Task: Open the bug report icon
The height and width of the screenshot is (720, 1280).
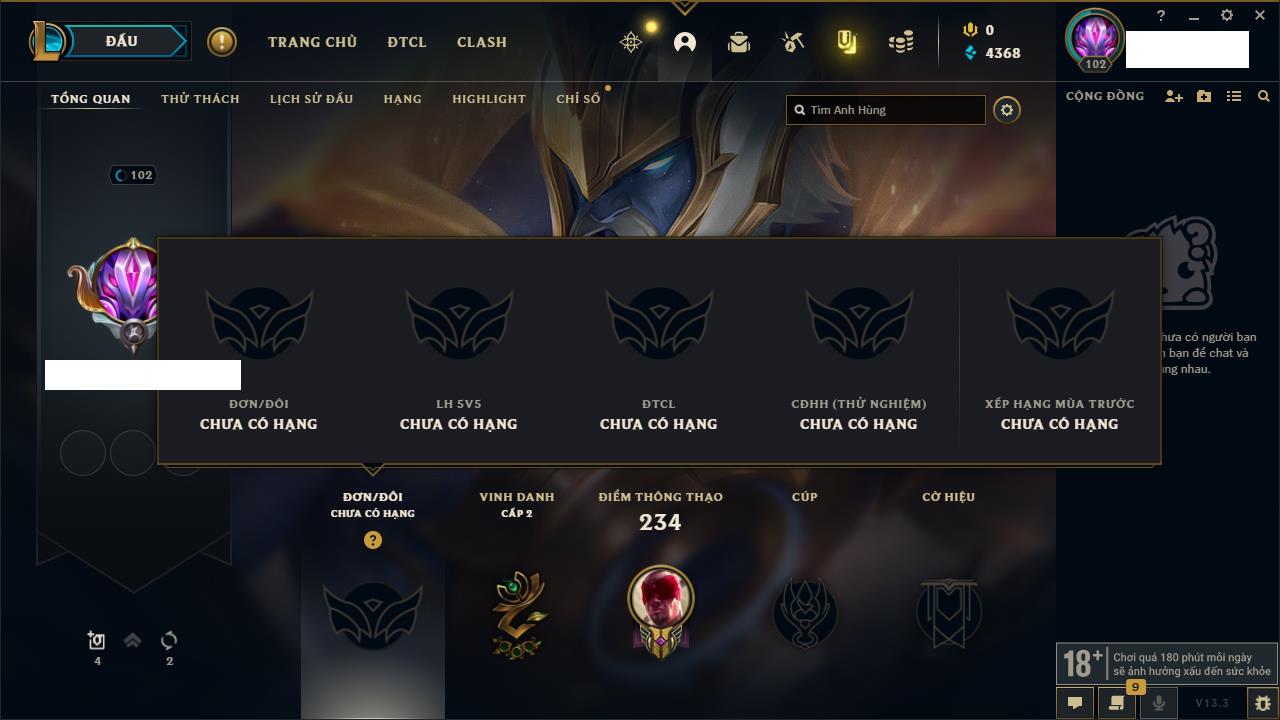Action: (1262, 703)
